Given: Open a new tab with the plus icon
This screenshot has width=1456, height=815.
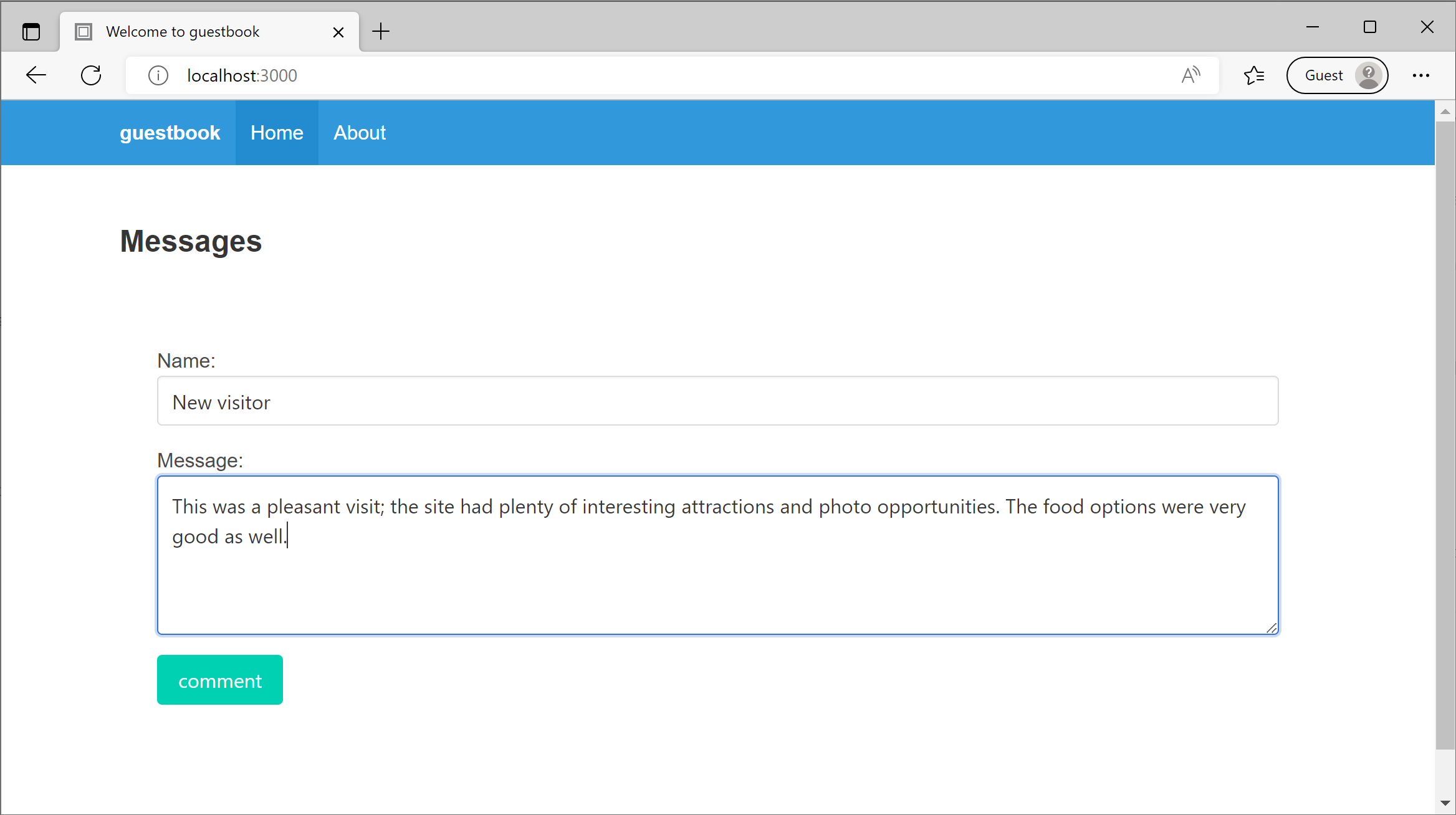Looking at the screenshot, I should [x=380, y=31].
